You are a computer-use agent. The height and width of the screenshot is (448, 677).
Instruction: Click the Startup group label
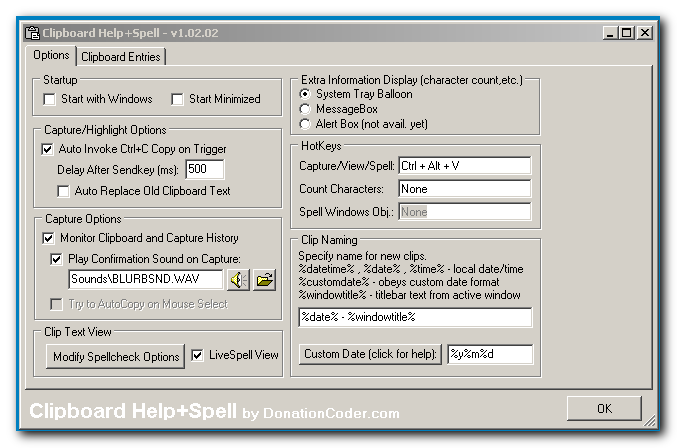60,80
